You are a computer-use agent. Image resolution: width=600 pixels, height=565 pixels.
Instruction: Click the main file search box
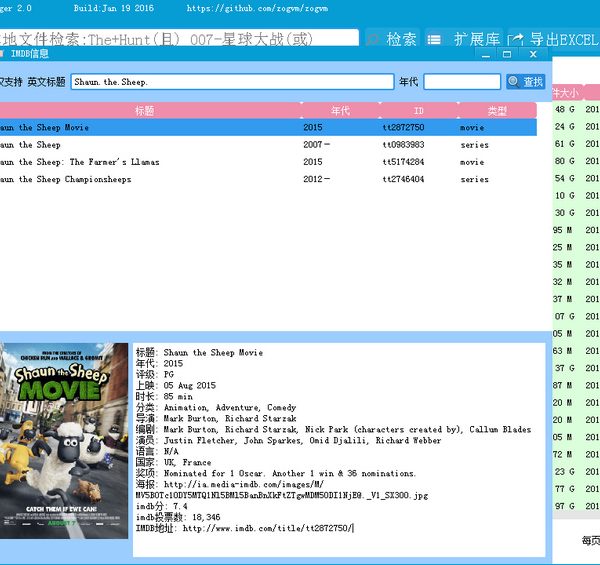(178, 39)
